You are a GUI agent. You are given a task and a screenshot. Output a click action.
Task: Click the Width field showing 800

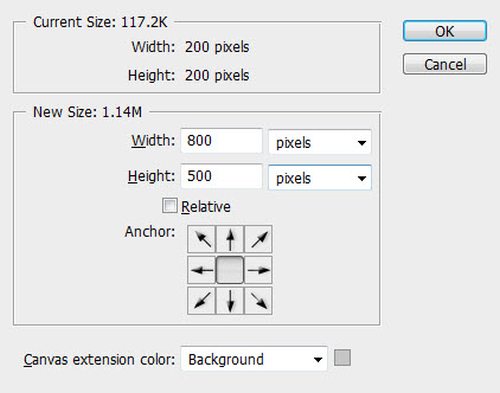click(221, 141)
